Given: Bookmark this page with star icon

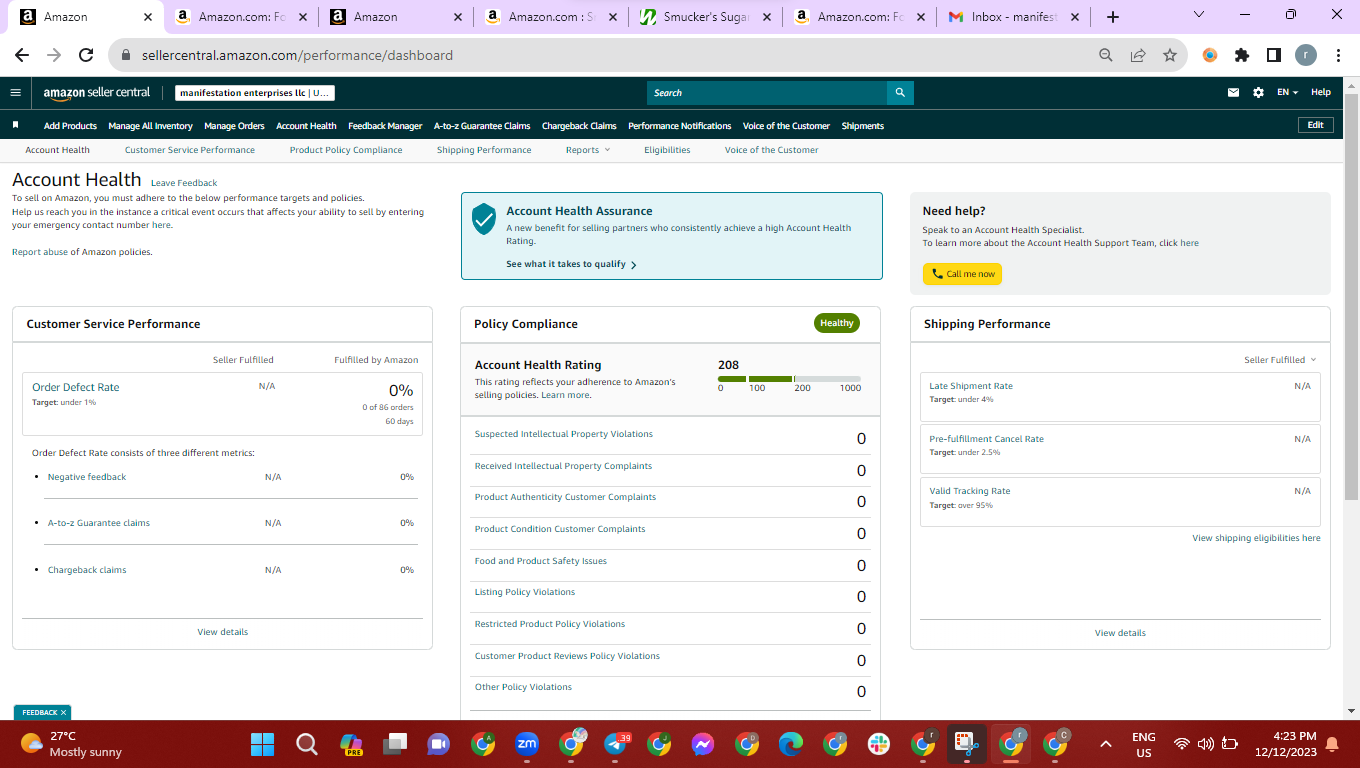Looking at the screenshot, I should 1169,55.
